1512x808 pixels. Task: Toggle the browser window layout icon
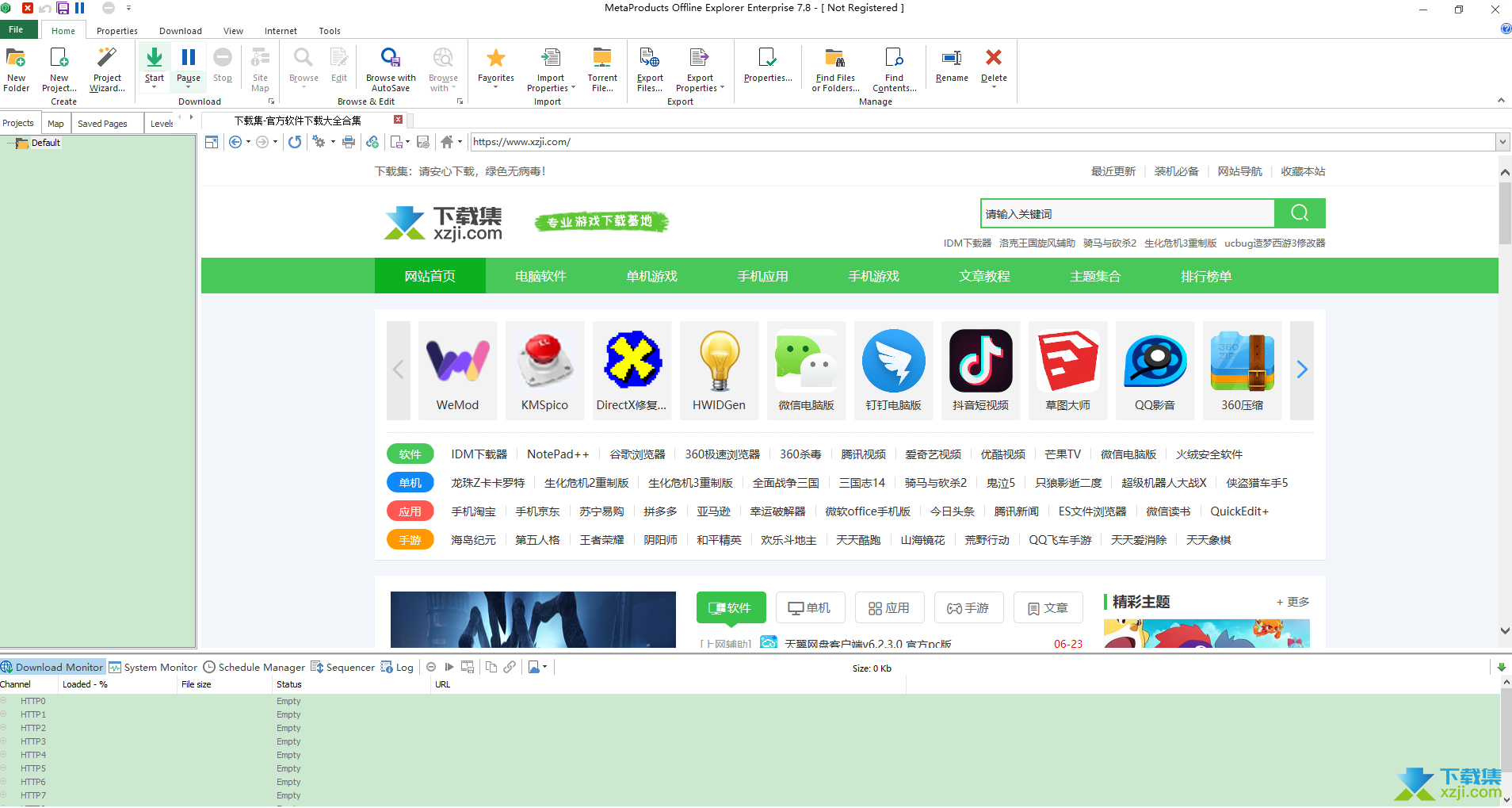(x=212, y=142)
